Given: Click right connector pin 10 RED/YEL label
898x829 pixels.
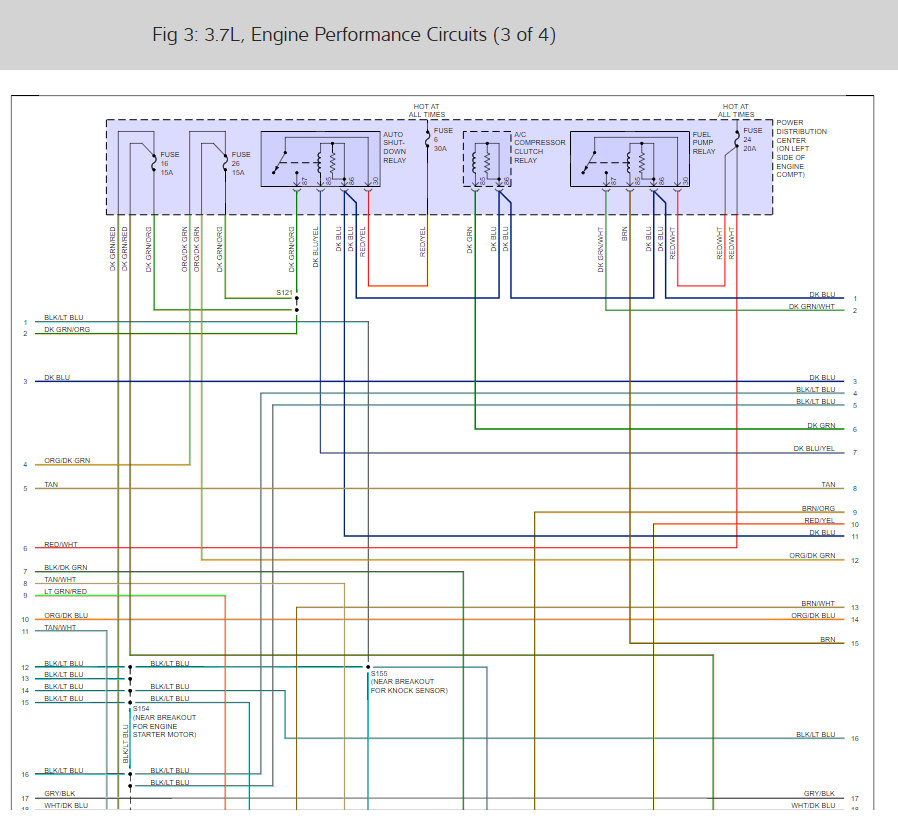Looking at the screenshot, I should click(820, 521).
